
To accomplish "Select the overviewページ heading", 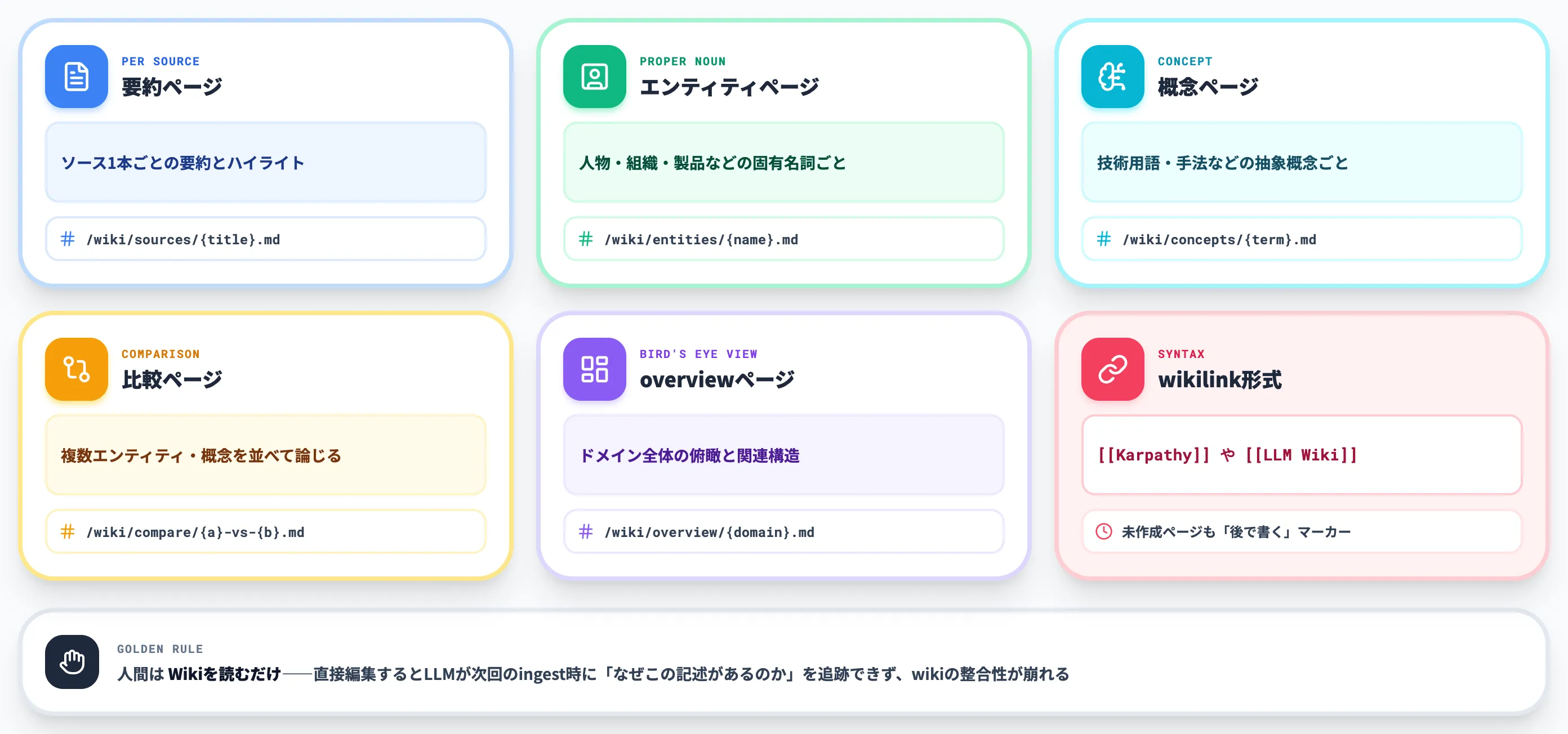I will (717, 379).
